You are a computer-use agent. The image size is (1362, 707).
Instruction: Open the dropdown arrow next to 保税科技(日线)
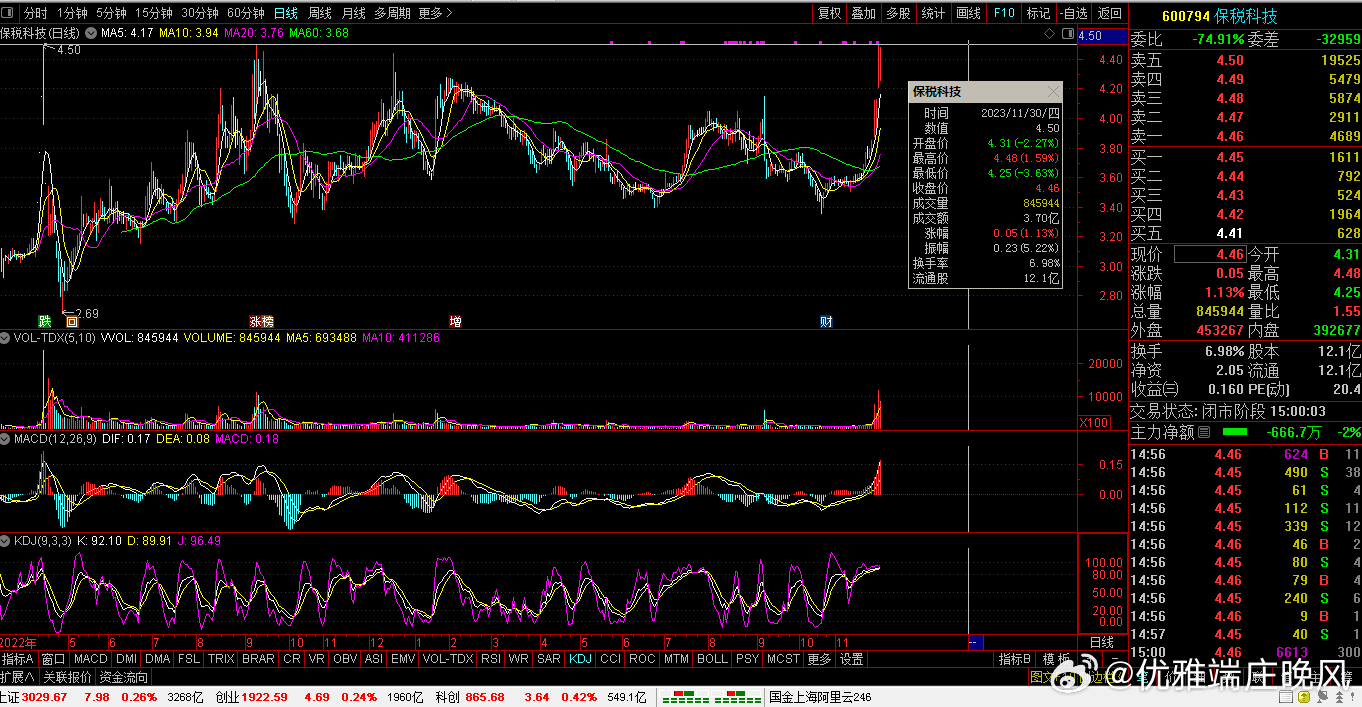89,34
